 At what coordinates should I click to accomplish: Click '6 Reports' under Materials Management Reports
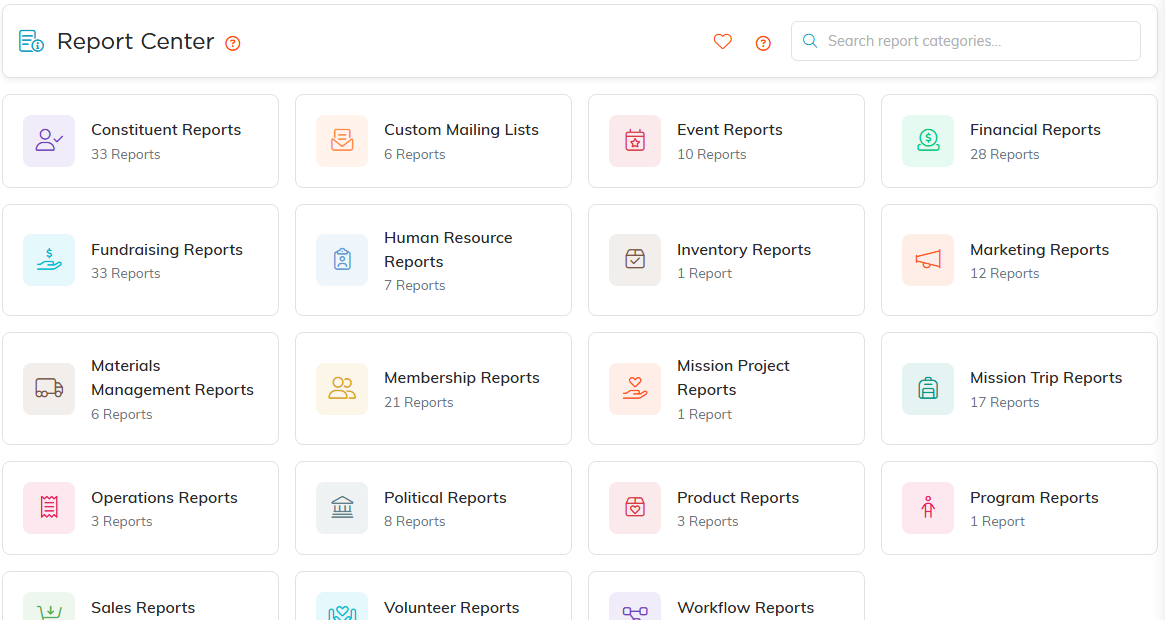pyautogui.click(x=122, y=415)
